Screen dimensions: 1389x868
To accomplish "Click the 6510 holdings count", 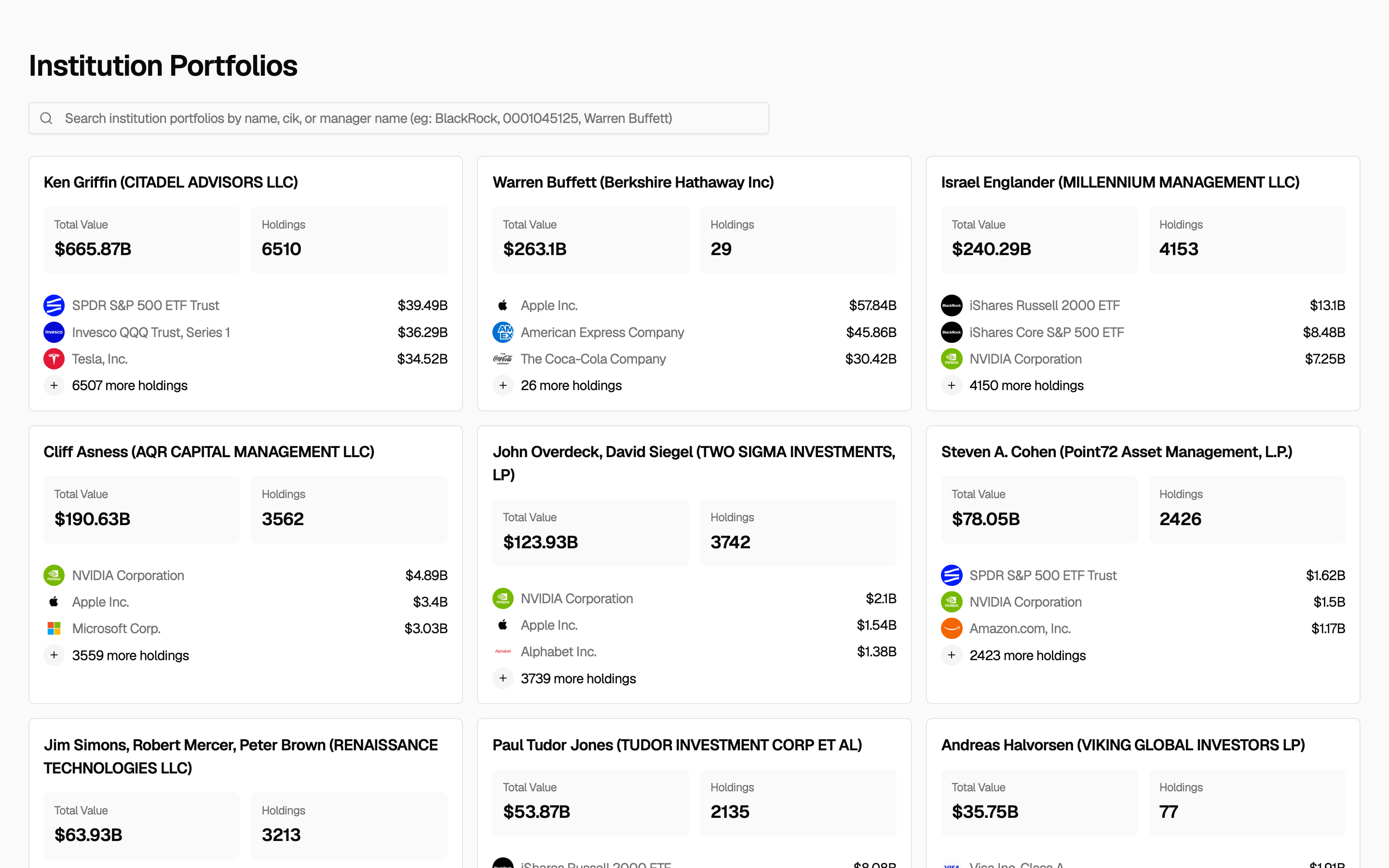I will click(x=281, y=249).
